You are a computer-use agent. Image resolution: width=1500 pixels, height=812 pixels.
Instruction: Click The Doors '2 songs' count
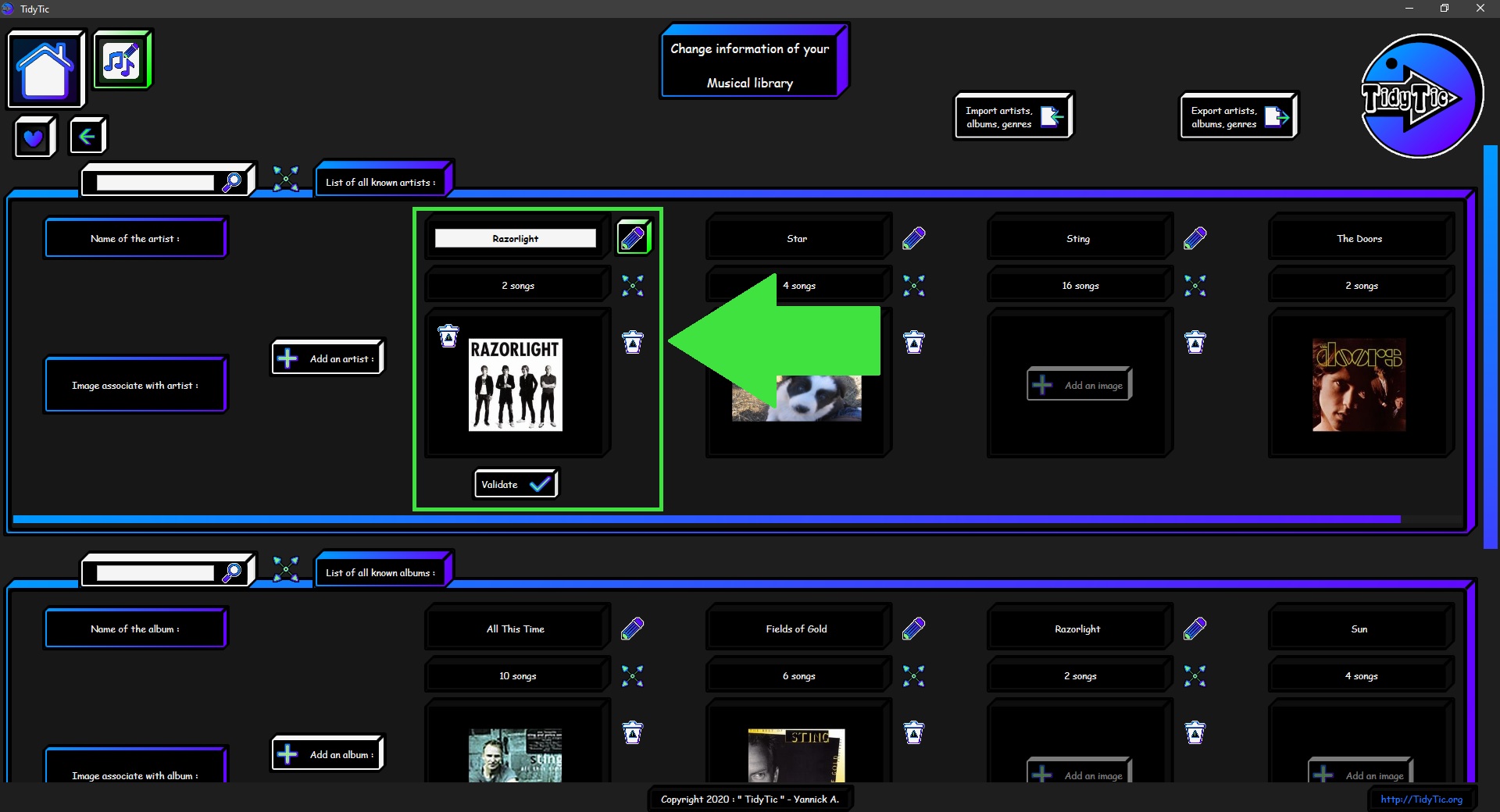coord(1362,286)
